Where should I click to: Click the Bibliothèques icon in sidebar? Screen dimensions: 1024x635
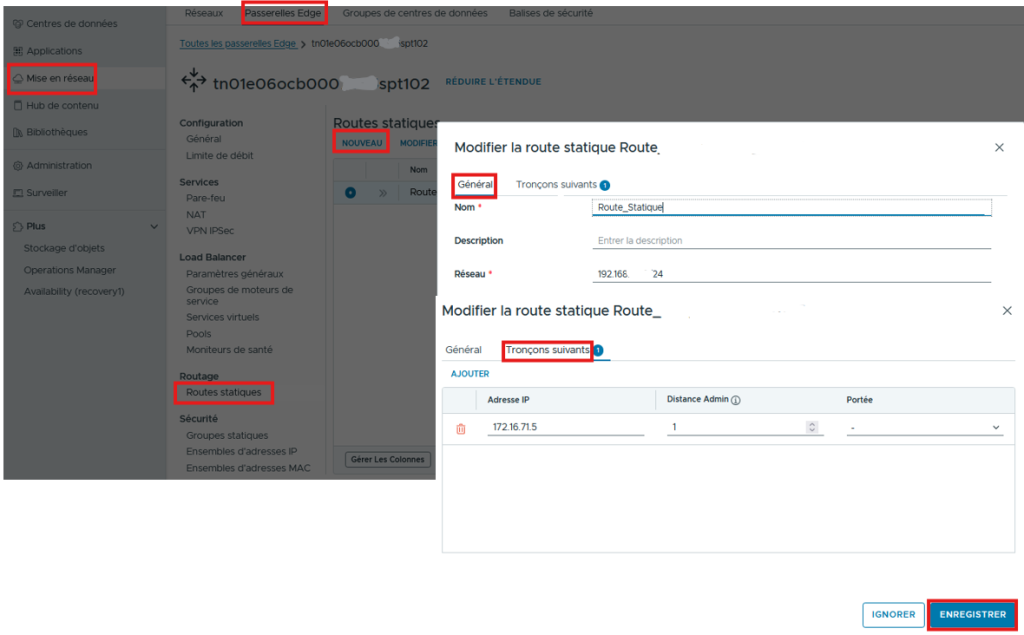tap(18, 132)
